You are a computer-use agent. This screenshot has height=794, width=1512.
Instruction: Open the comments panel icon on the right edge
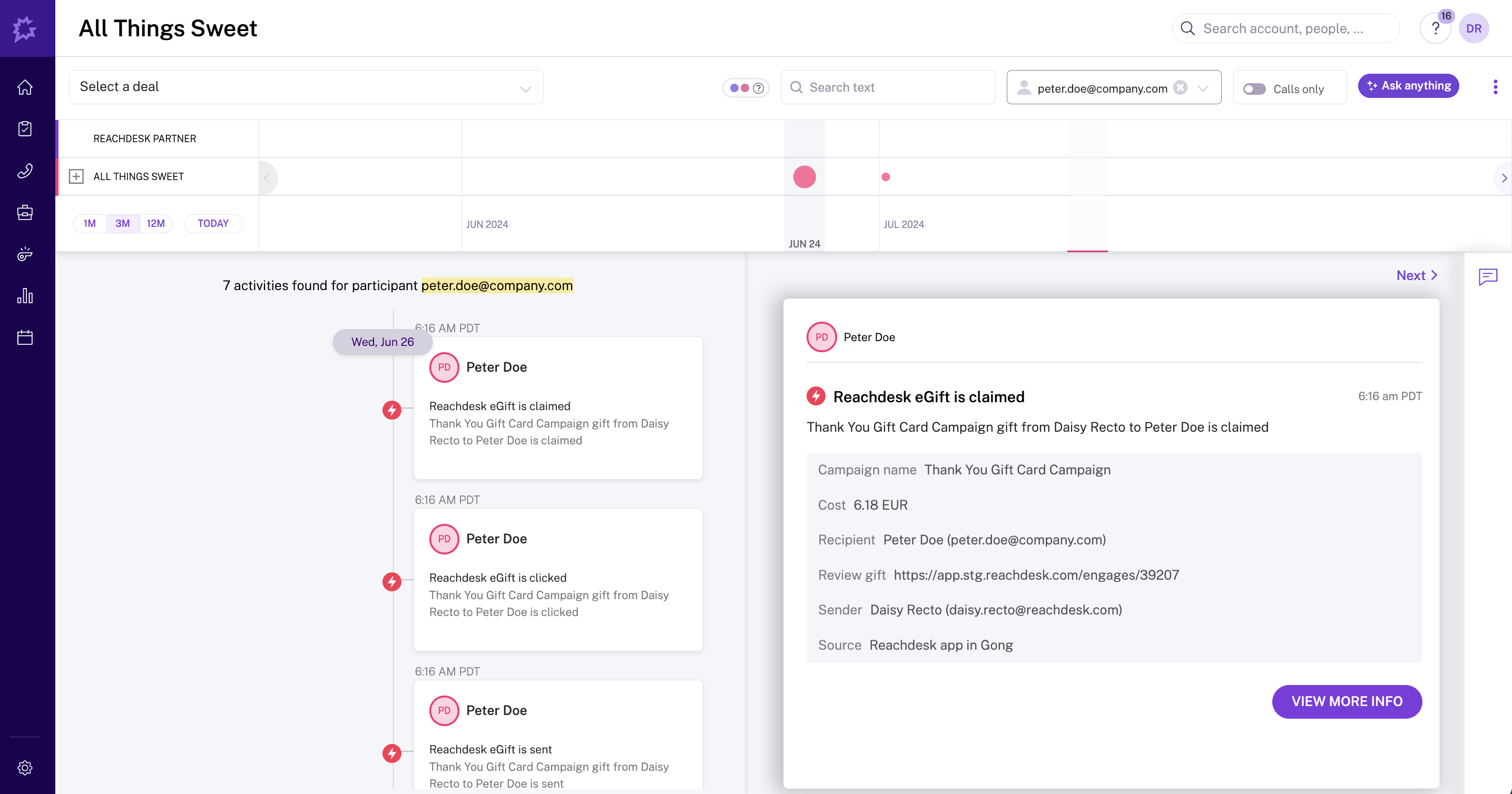[1488, 277]
